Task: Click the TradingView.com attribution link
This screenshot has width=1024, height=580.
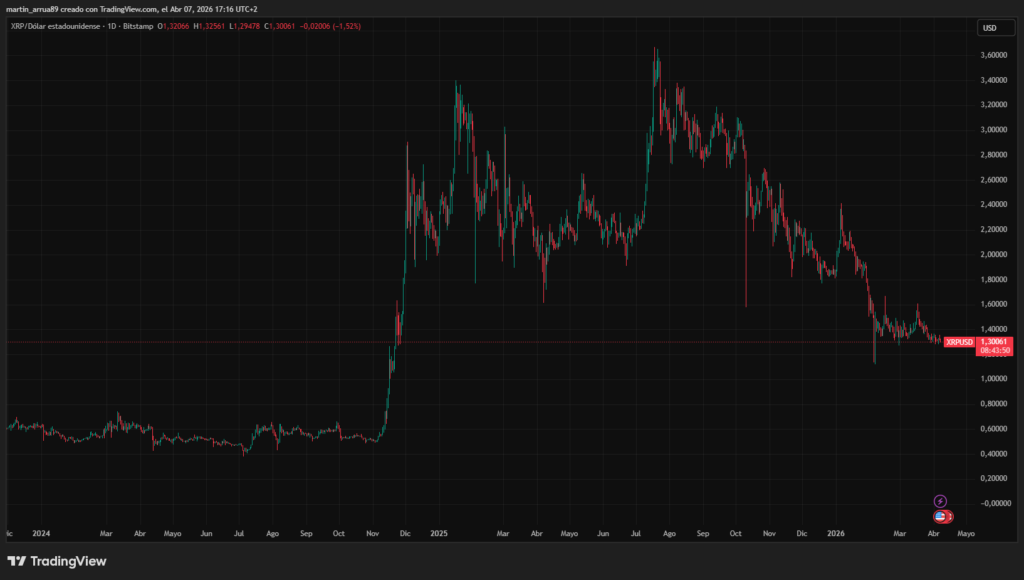Action: pyautogui.click(x=128, y=8)
